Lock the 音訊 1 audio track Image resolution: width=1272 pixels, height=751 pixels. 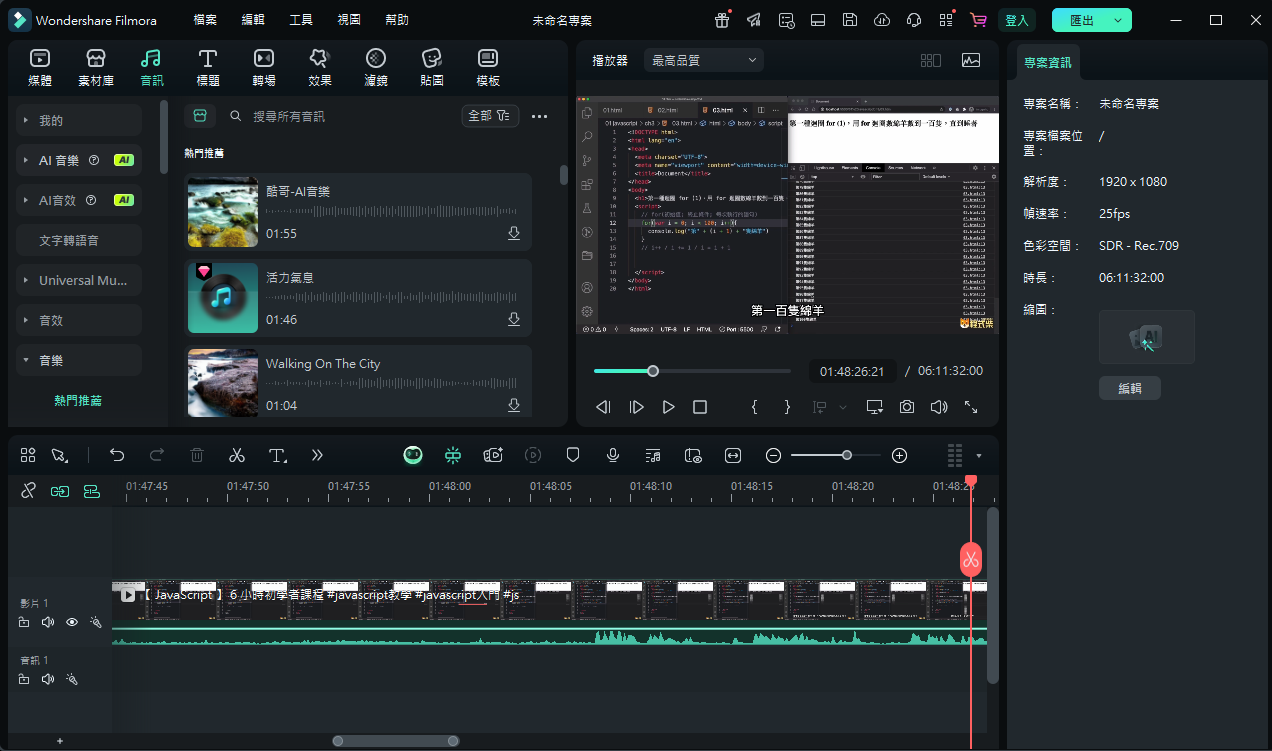click(24, 679)
